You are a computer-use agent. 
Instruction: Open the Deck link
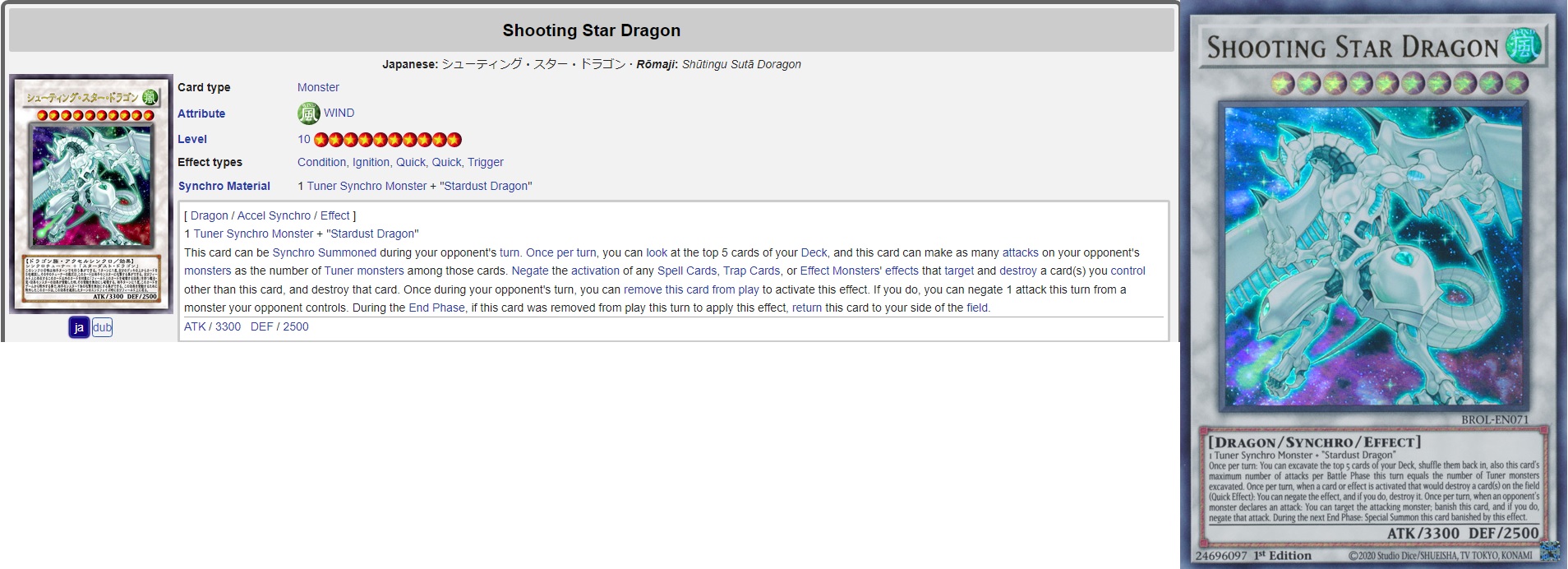click(x=814, y=252)
